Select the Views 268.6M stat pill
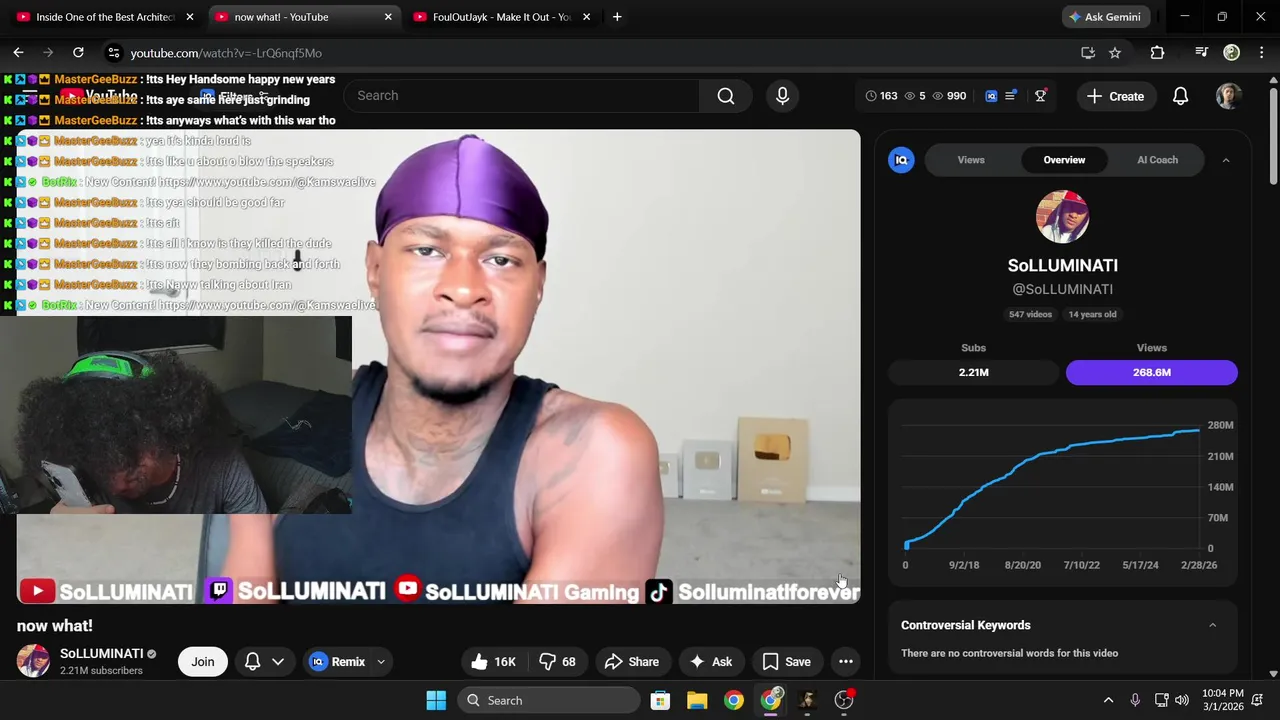 (1151, 372)
